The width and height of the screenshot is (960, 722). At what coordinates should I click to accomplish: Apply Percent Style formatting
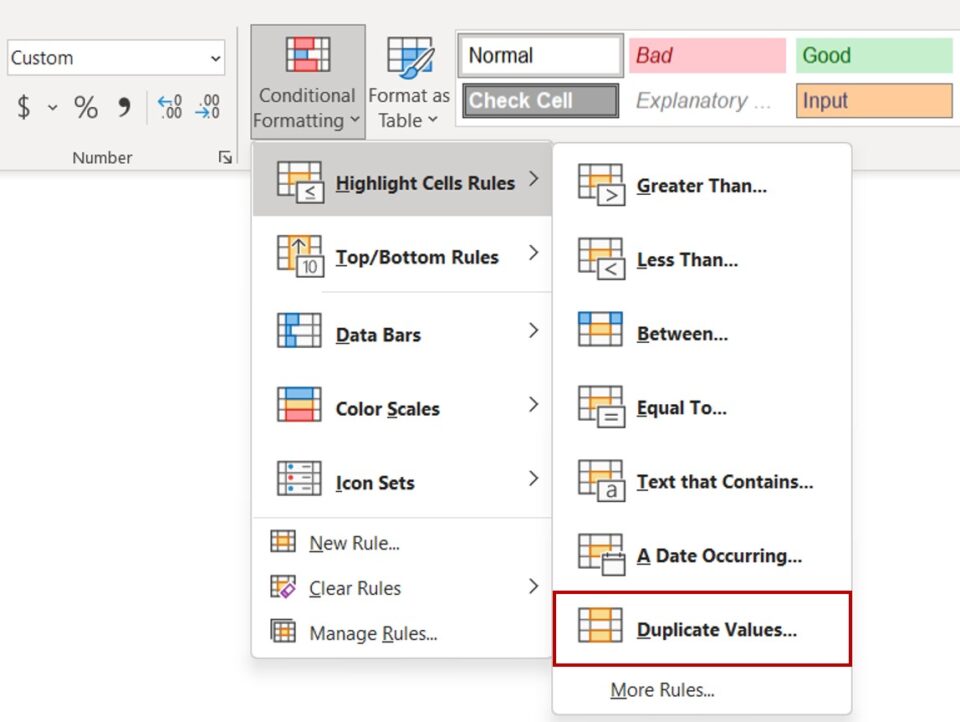pos(86,107)
